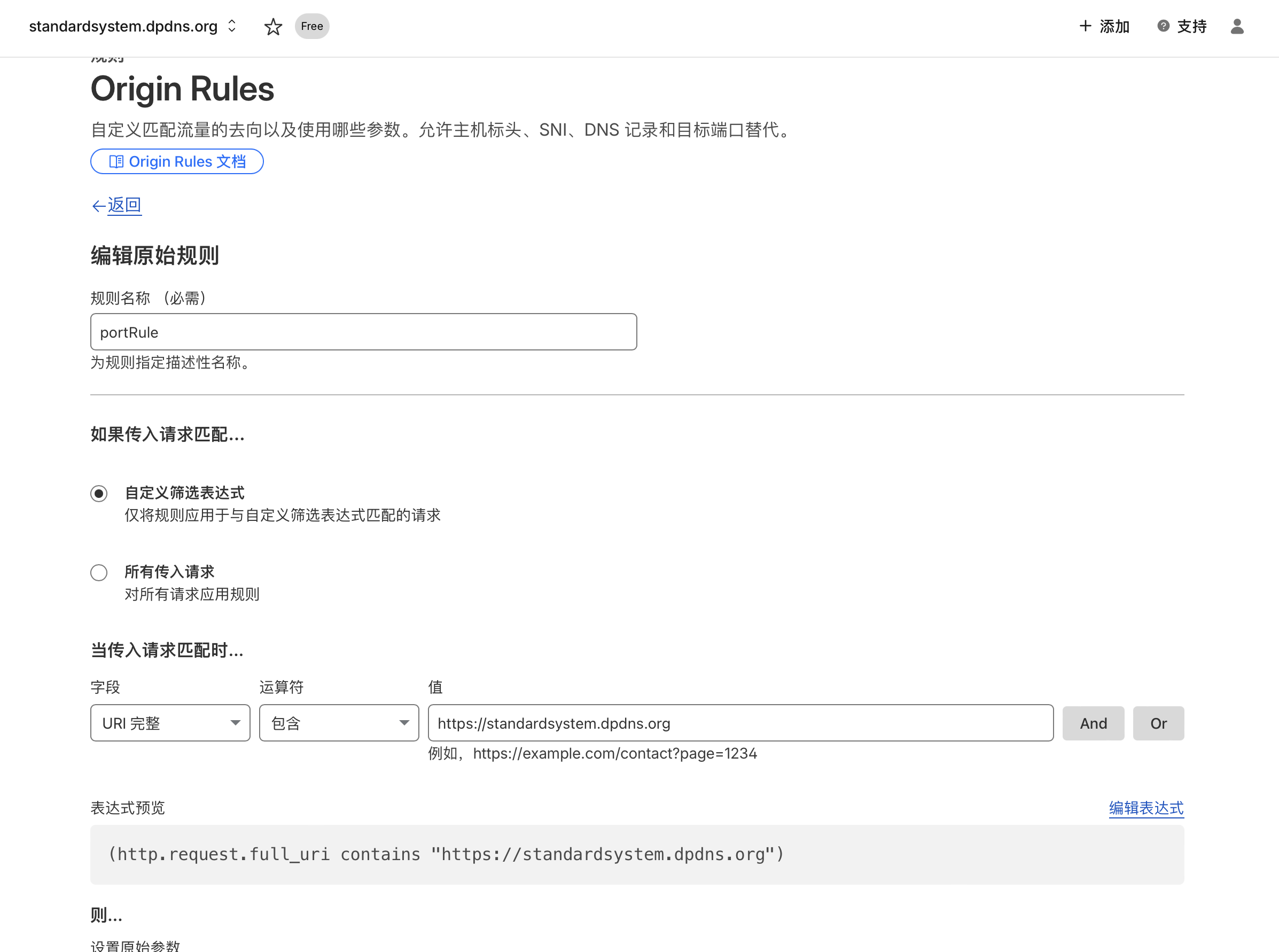Open the user account profile icon

(x=1237, y=27)
